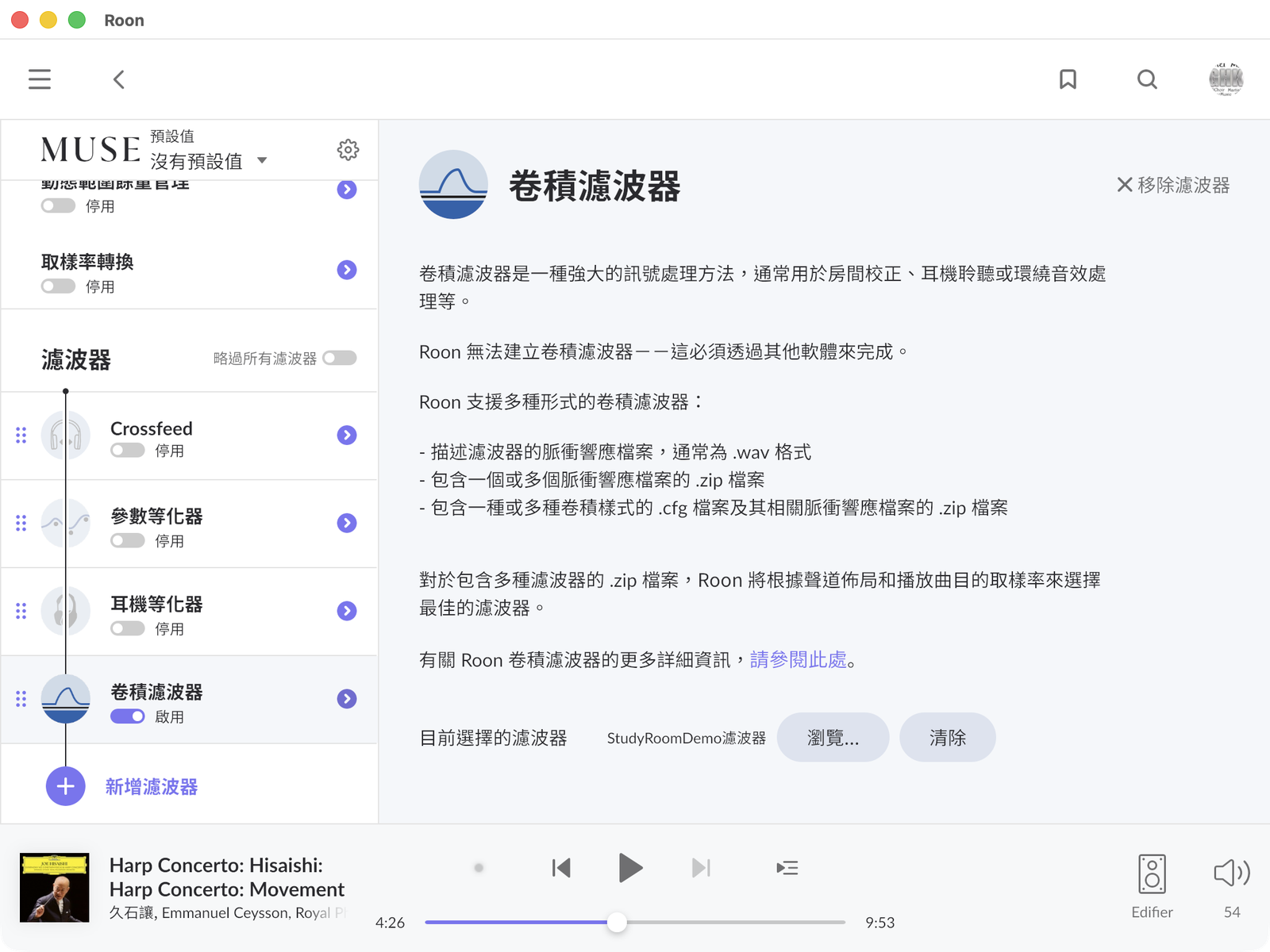1270x952 pixels.
Task: Grab the drag handle beside Crossfeed
Action: coord(21,435)
